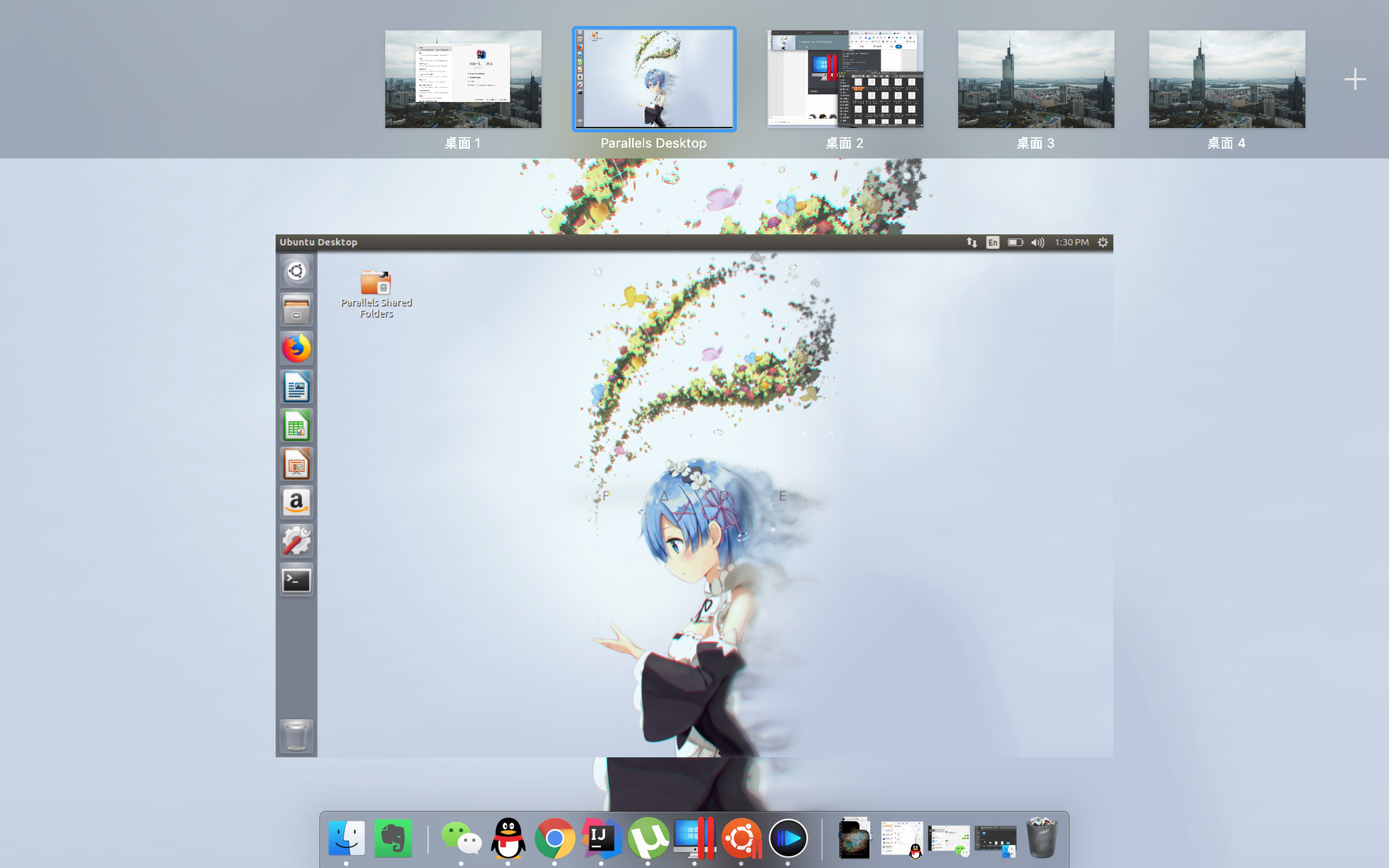Open the Ubuntu Trash in the launcher

pos(296,735)
